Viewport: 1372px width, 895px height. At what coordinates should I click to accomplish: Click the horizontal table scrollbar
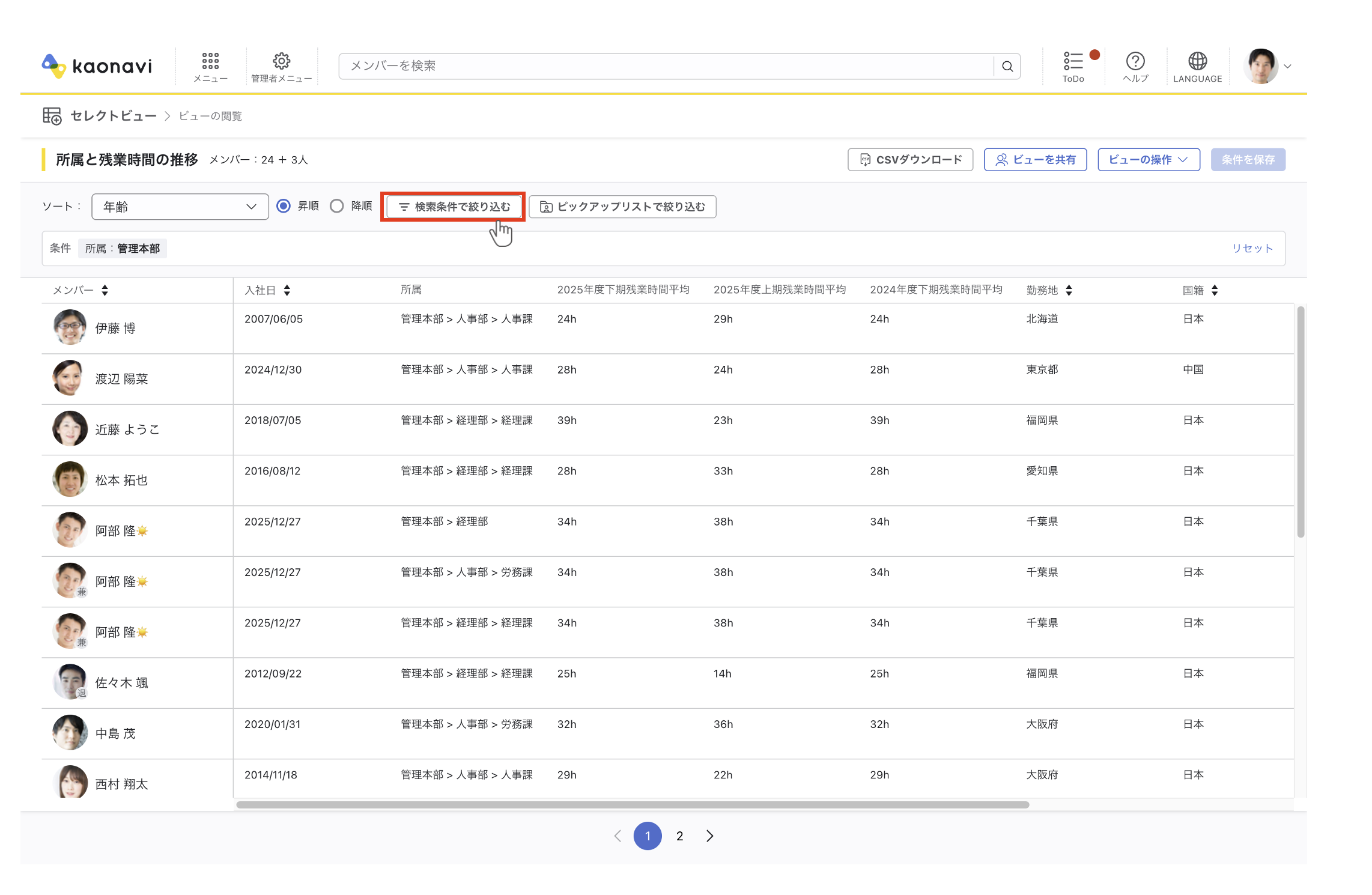(633, 805)
